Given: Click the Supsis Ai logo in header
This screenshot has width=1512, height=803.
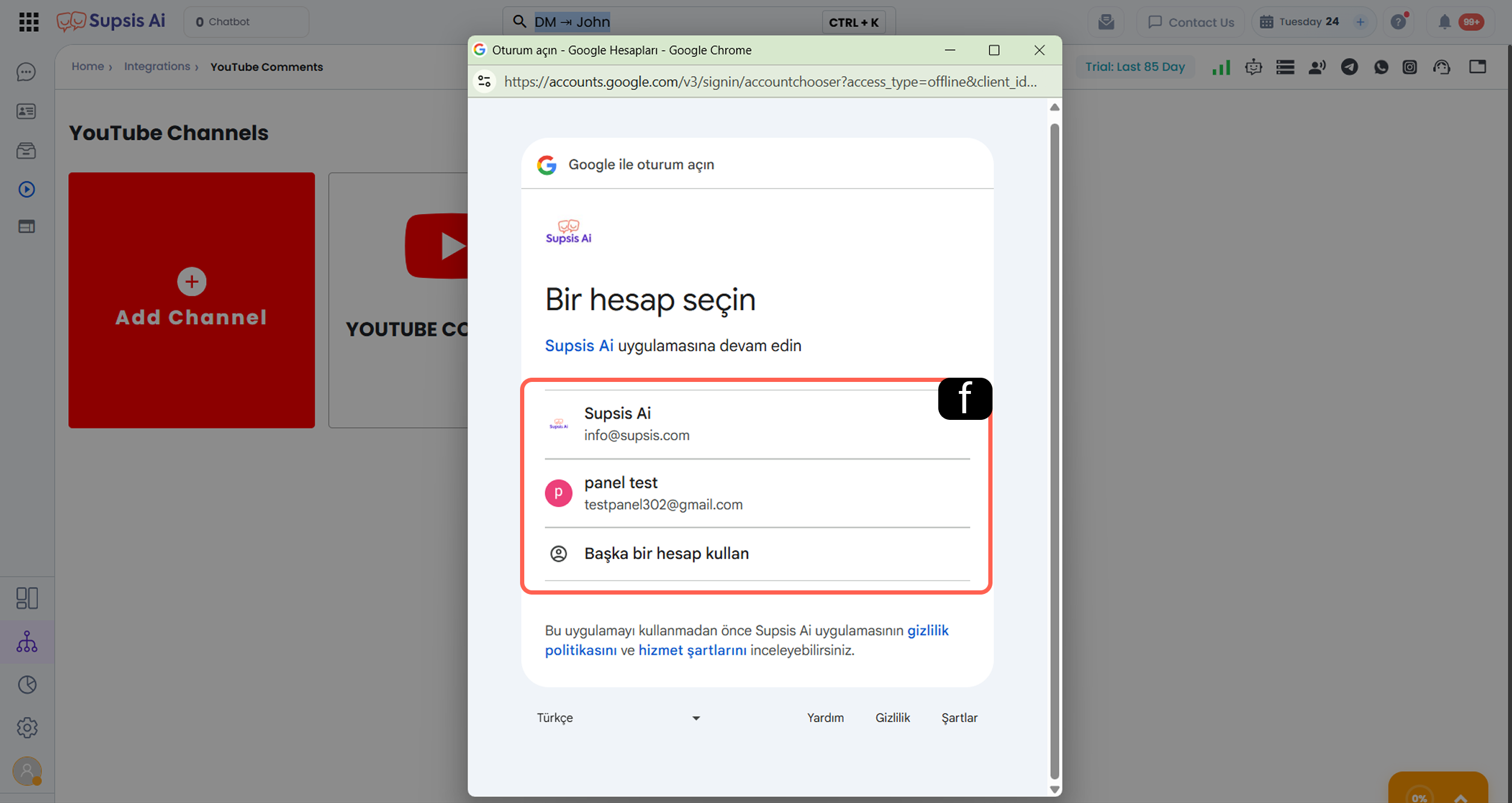Looking at the screenshot, I should point(111,22).
